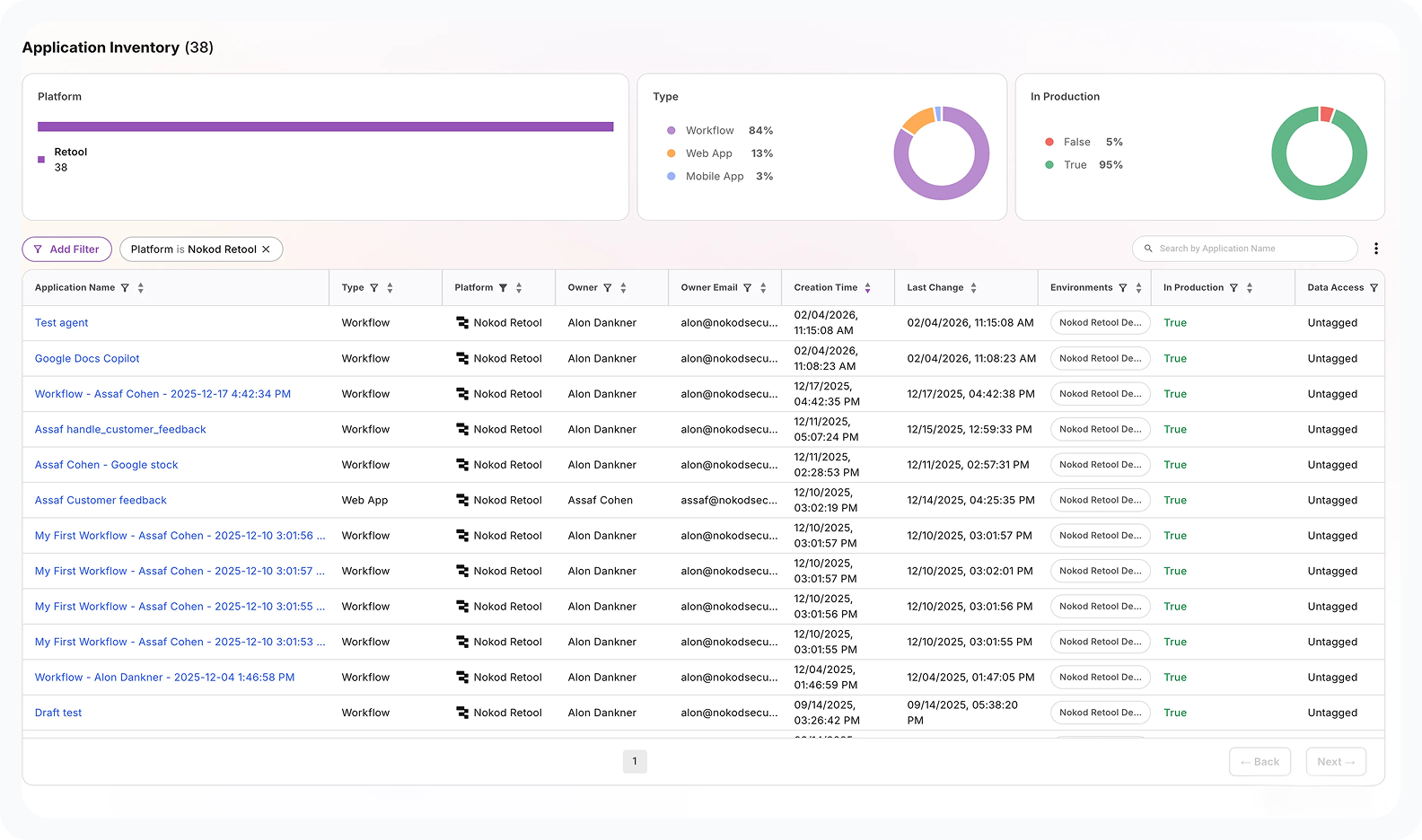Sort by Last Change column arrows
Screen dimensions: 1422x840
(x=974, y=288)
